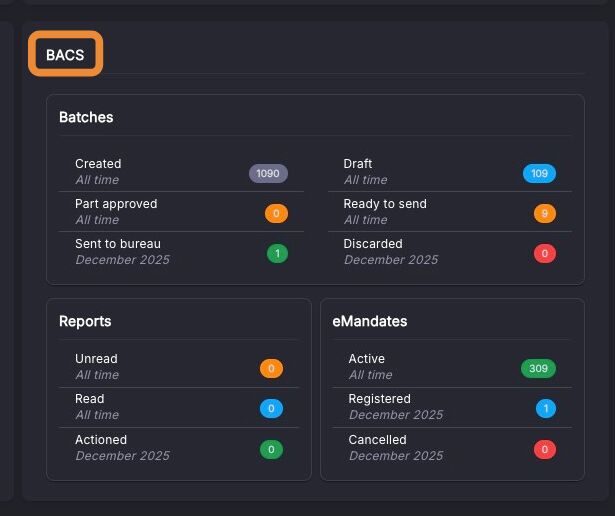Click 'All time' under Active

[x=371, y=374]
